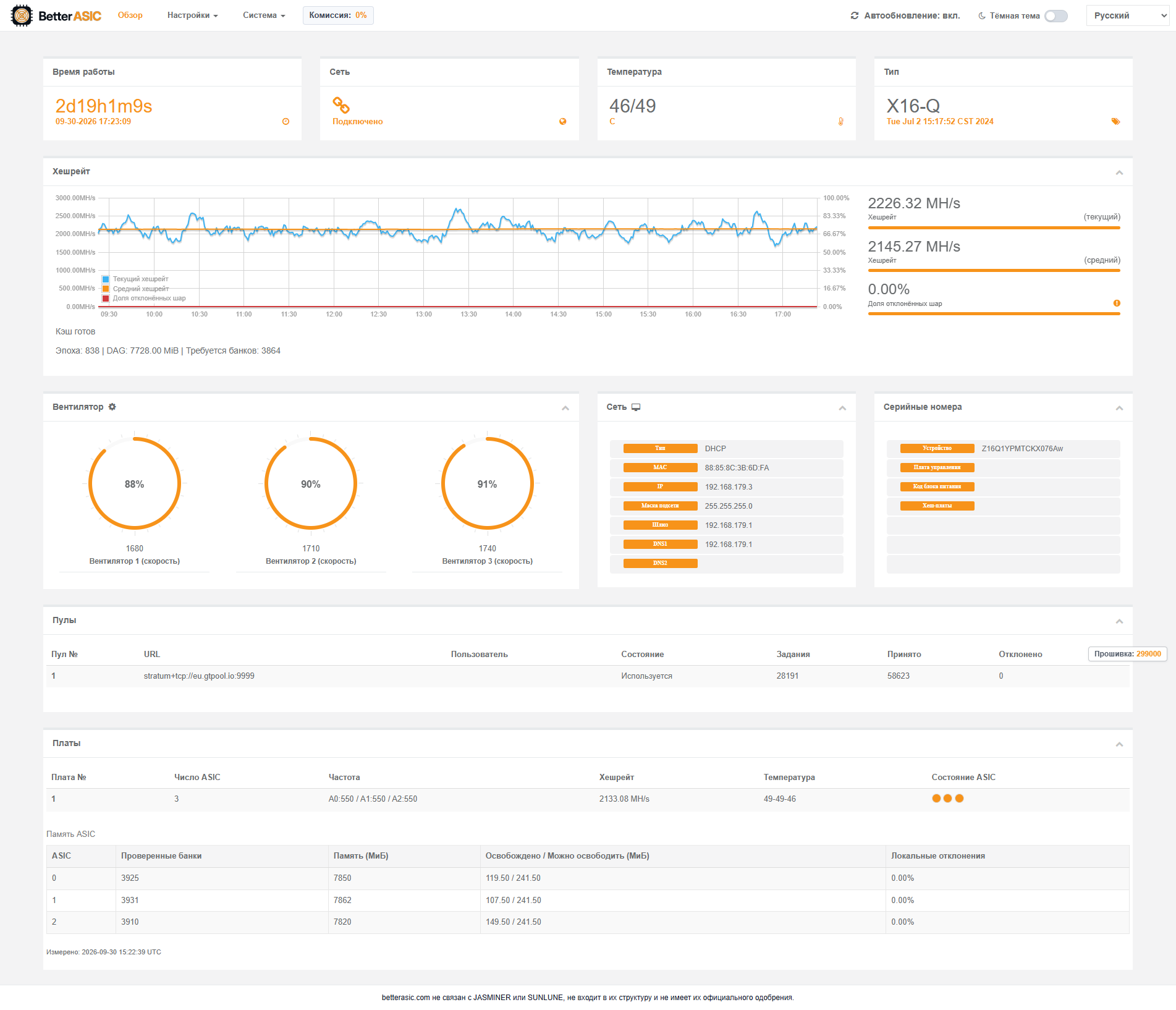Toggle Автообновление: вкл. setting
Screen dimensions: 1176x1010
(x=905, y=15)
